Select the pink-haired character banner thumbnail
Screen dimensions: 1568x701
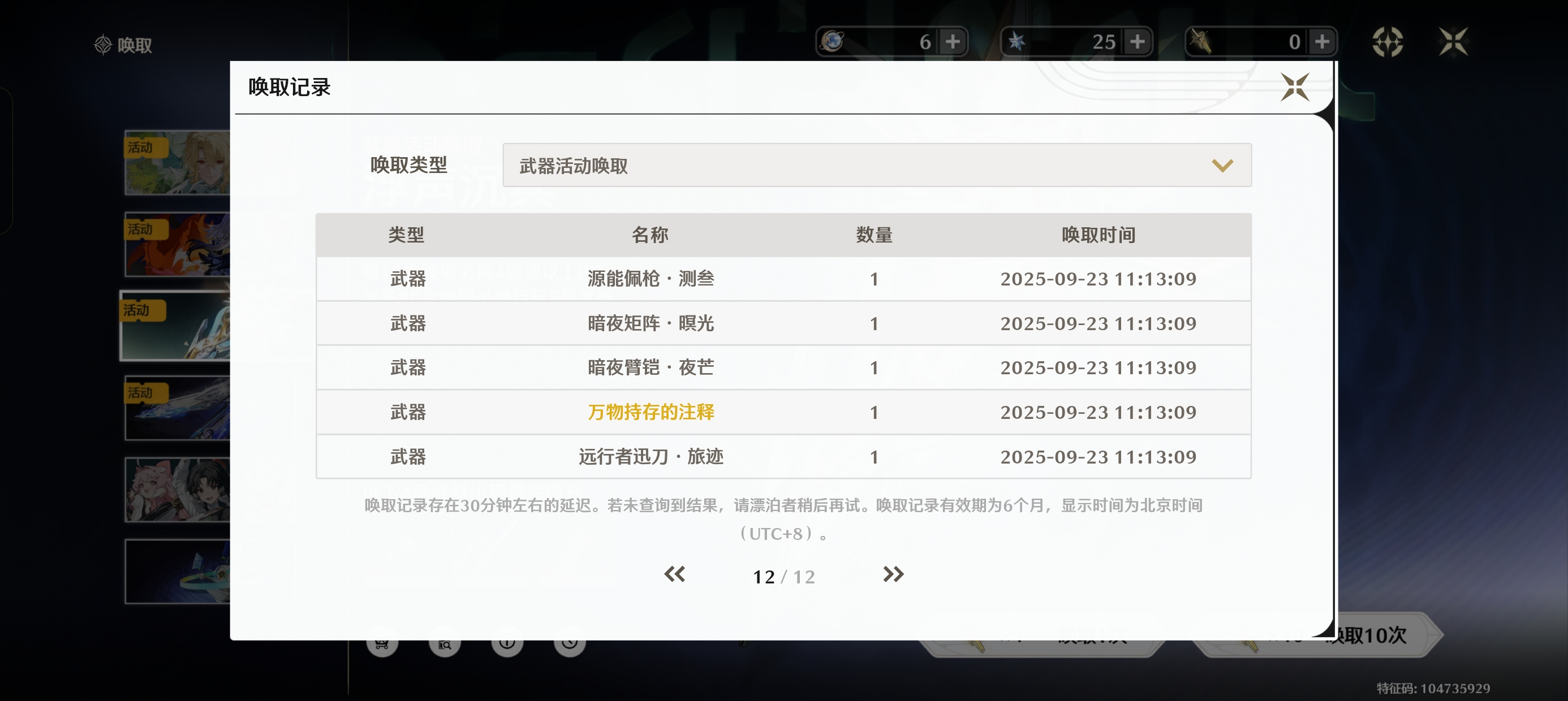(178, 490)
